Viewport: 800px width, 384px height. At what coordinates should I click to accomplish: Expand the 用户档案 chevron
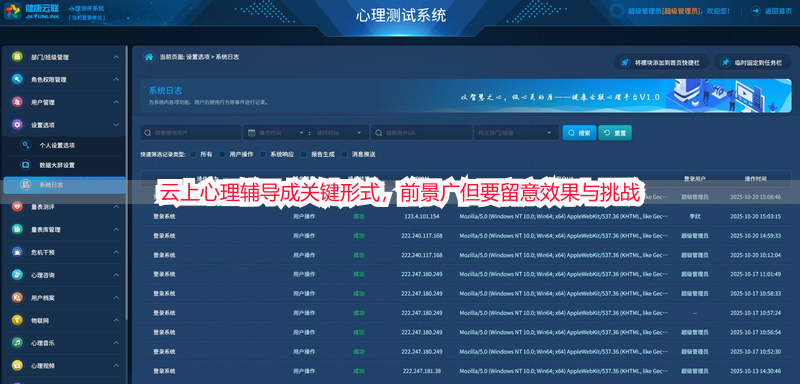point(116,297)
